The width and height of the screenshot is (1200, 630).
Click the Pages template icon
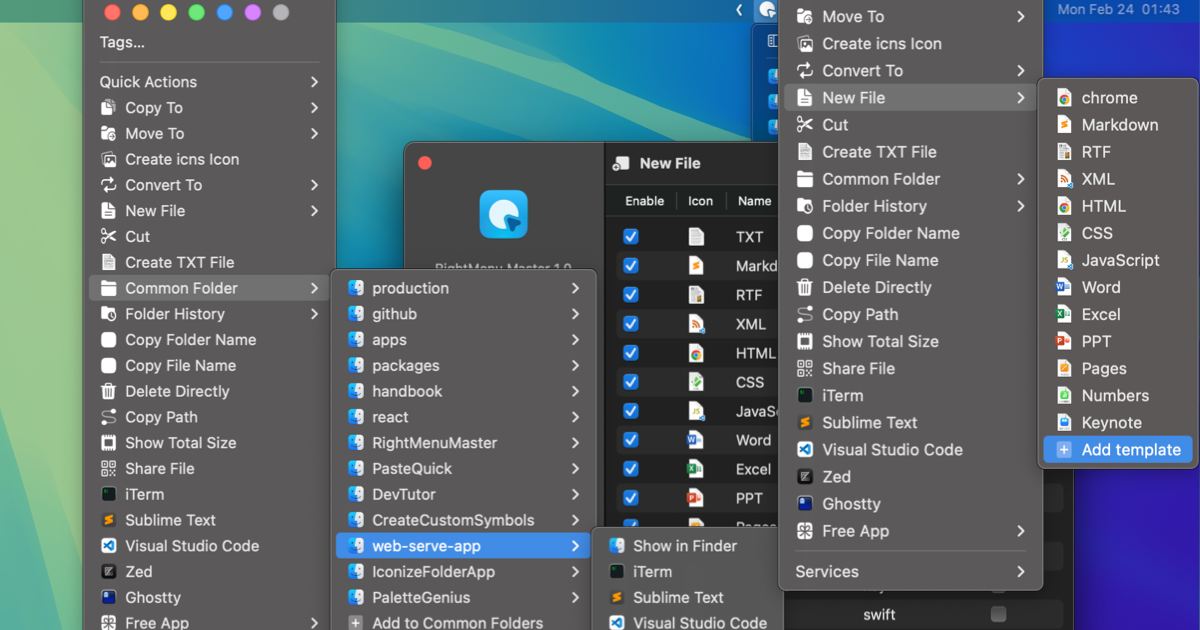1063,368
